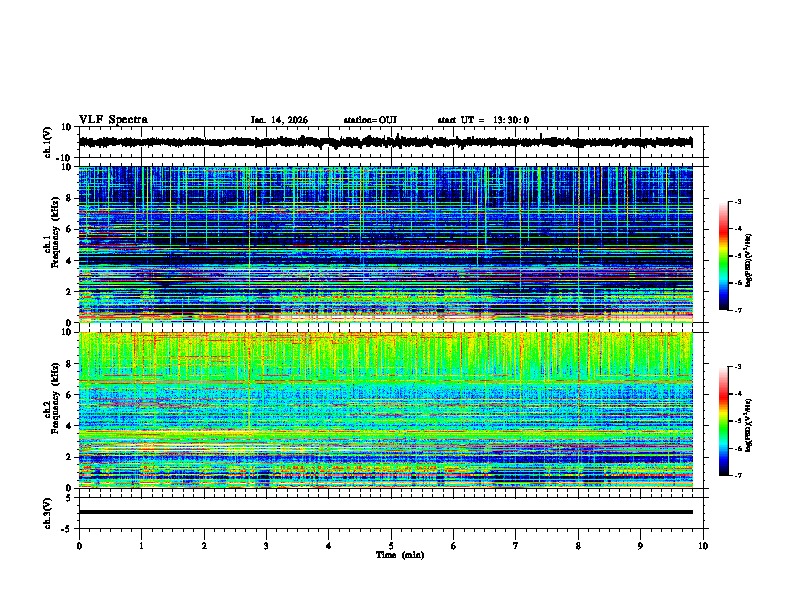Click time axis tick label "5"
The width and height of the screenshot is (792, 612).
tap(391, 546)
